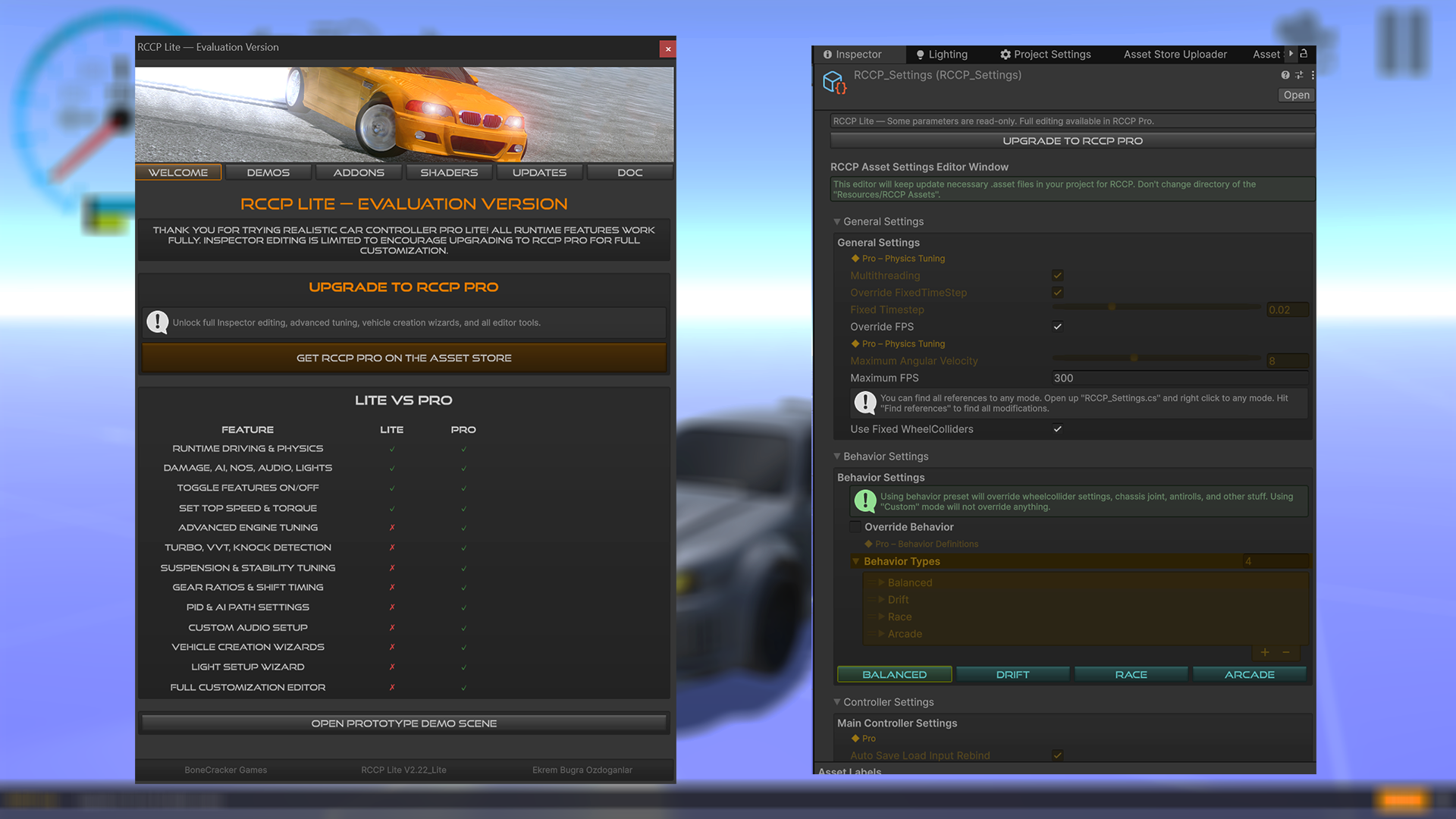The width and height of the screenshot is (1456, 819).
Task: Collapse the Behavior Settings foldout
Action: point(837,457)
